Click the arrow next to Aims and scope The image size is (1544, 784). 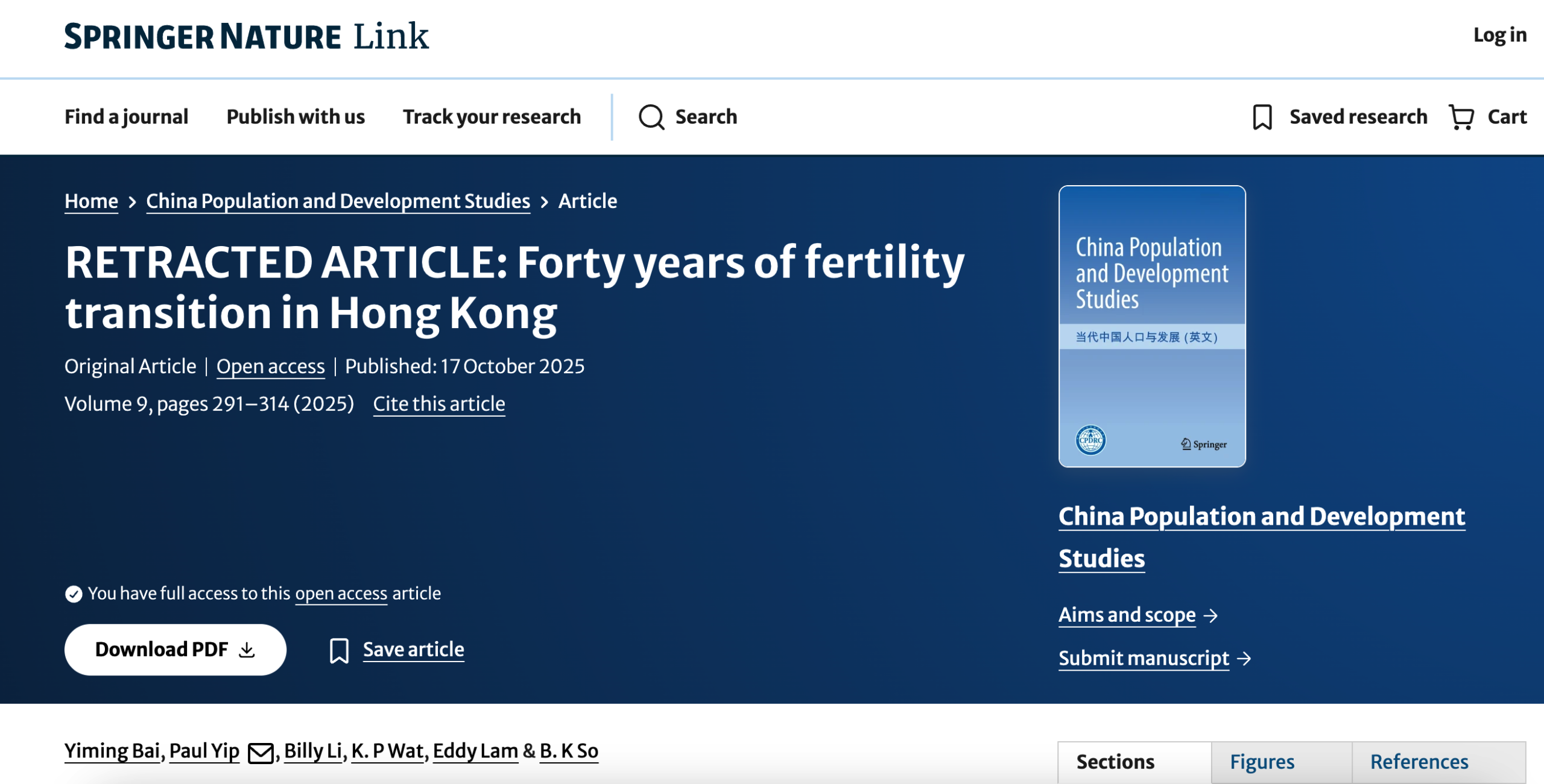(1210, 616)
